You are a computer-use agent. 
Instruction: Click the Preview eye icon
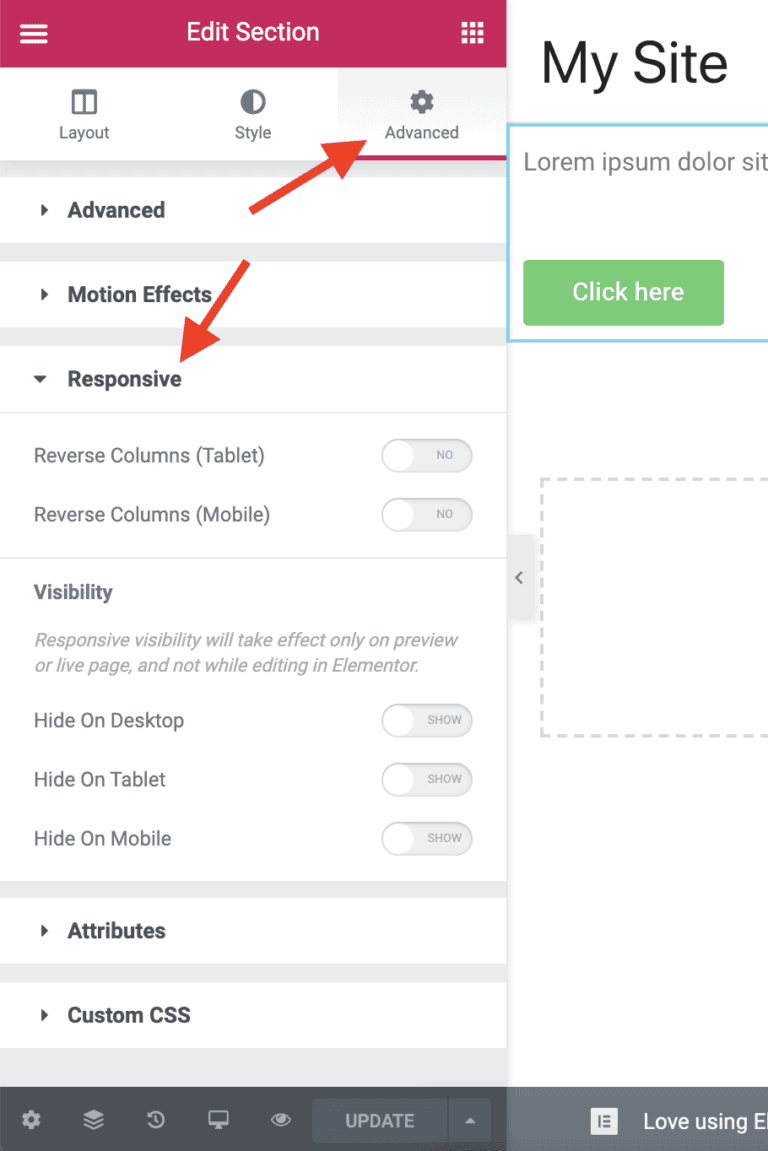click(281, 1120)
